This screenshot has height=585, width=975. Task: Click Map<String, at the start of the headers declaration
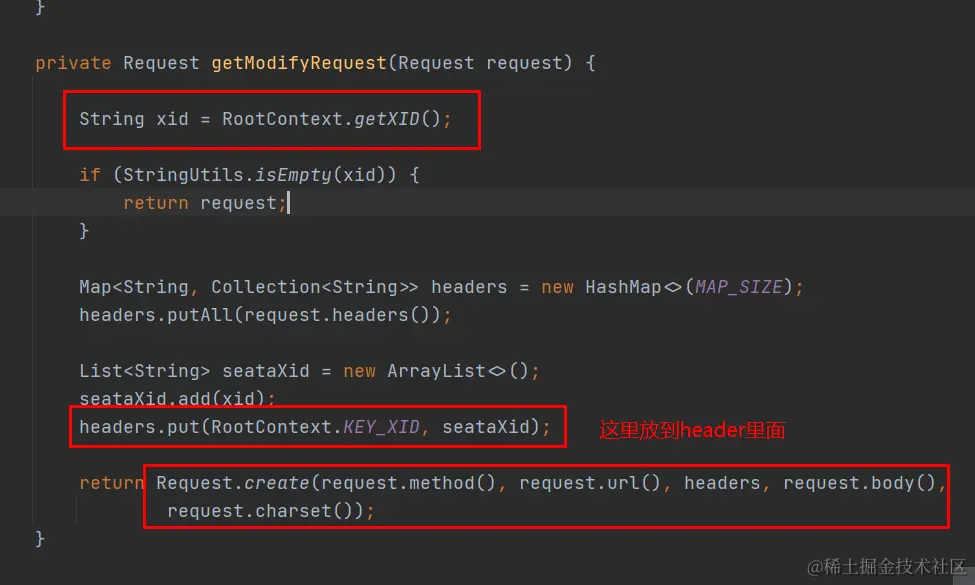point(138,287)
